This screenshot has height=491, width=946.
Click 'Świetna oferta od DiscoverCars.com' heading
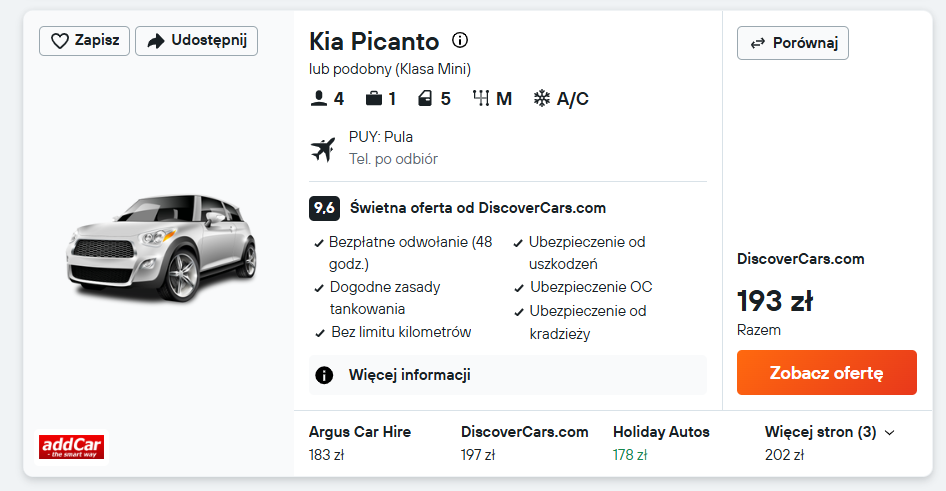(x=478, y=208)
